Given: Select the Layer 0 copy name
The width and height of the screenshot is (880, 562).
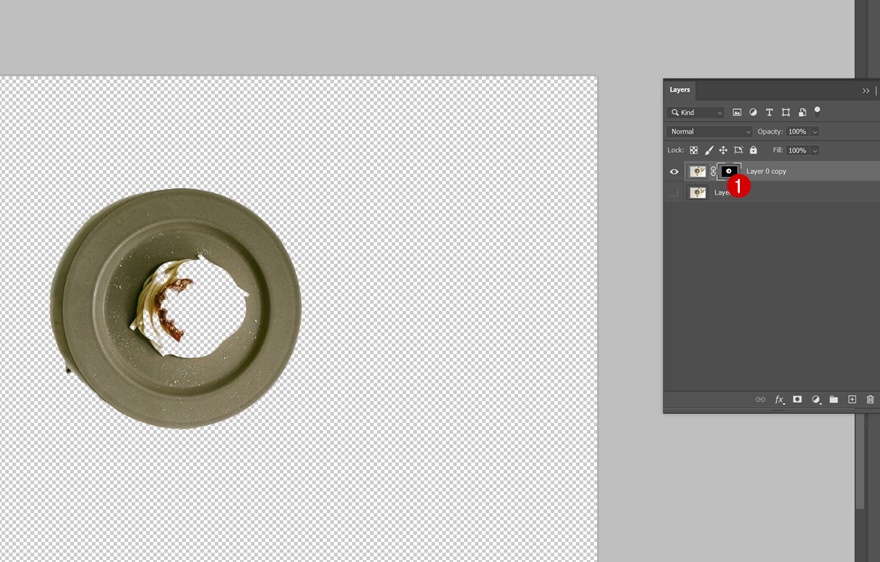Looking at the screenshot, I should (x=766, y=171).
